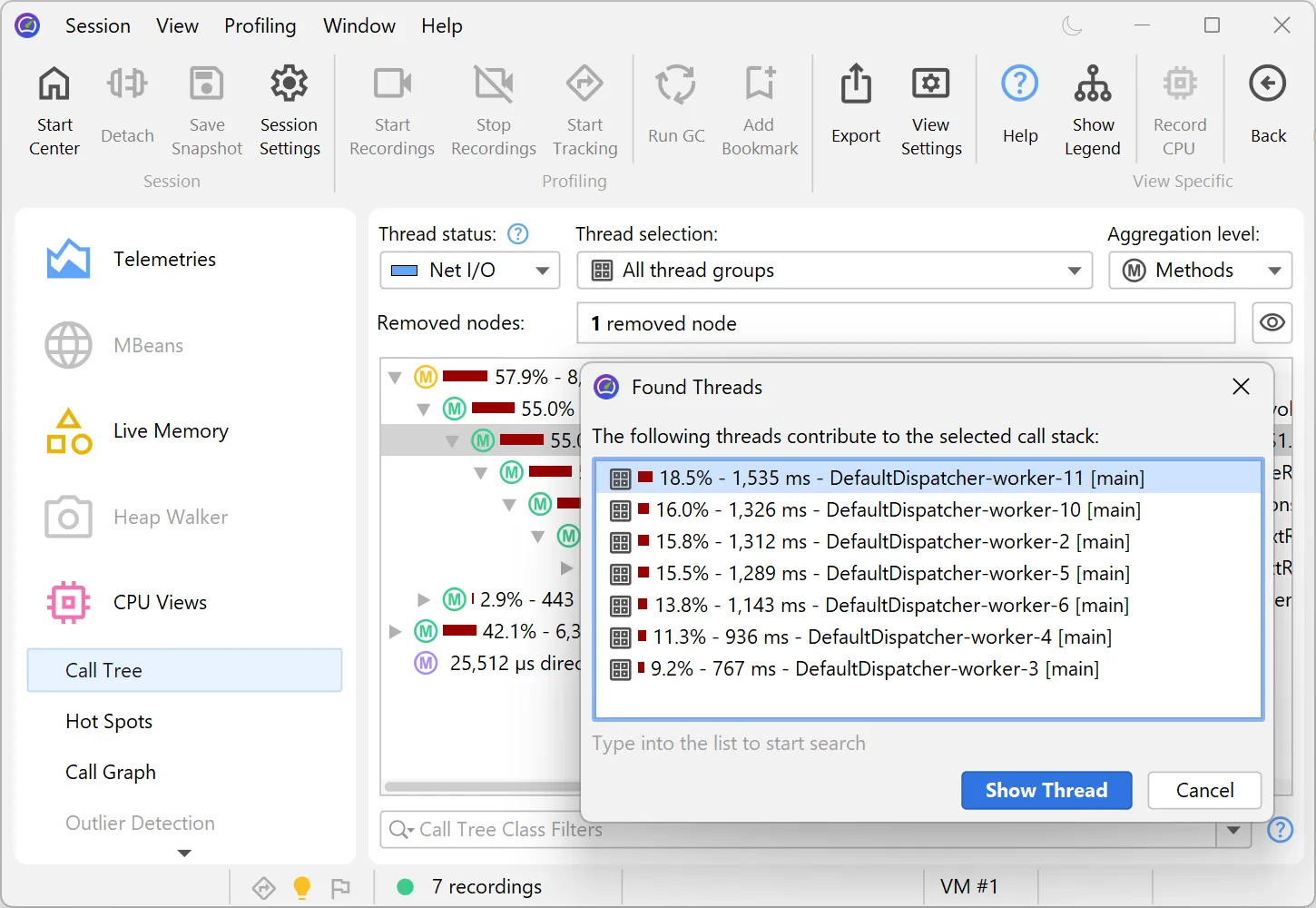Open the All thread groups selector
This screenshot has height=908, width=1316.
pyautogui.click(x=833, y=270)
